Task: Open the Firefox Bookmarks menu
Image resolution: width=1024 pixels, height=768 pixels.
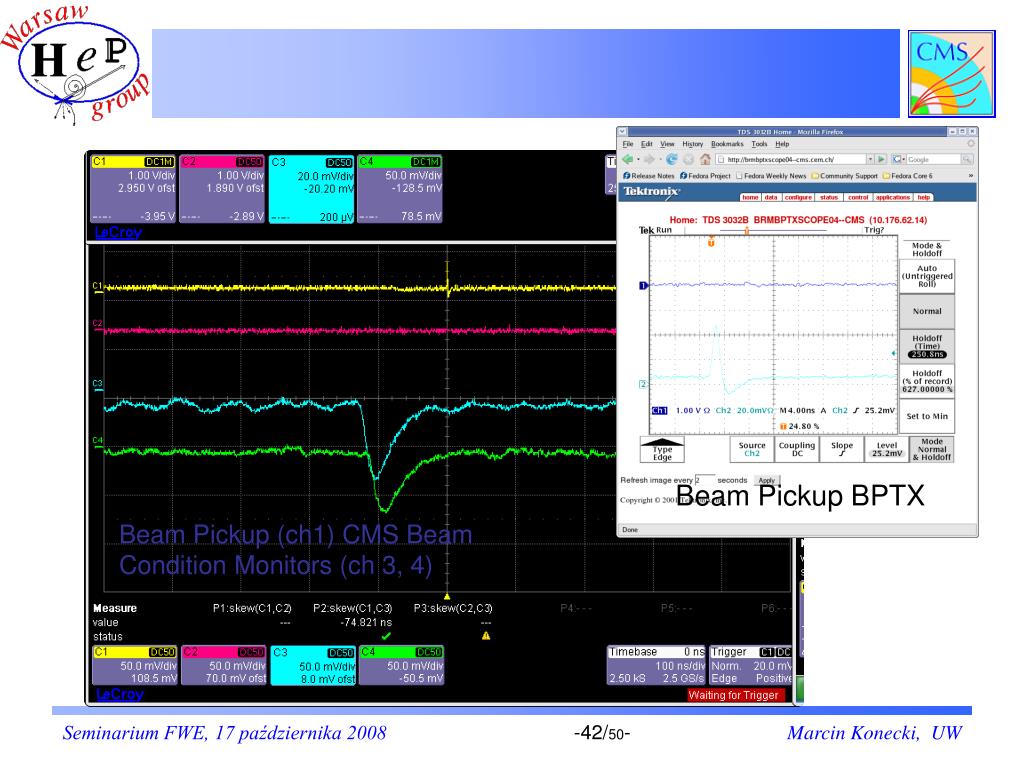Action: [727, 144]
